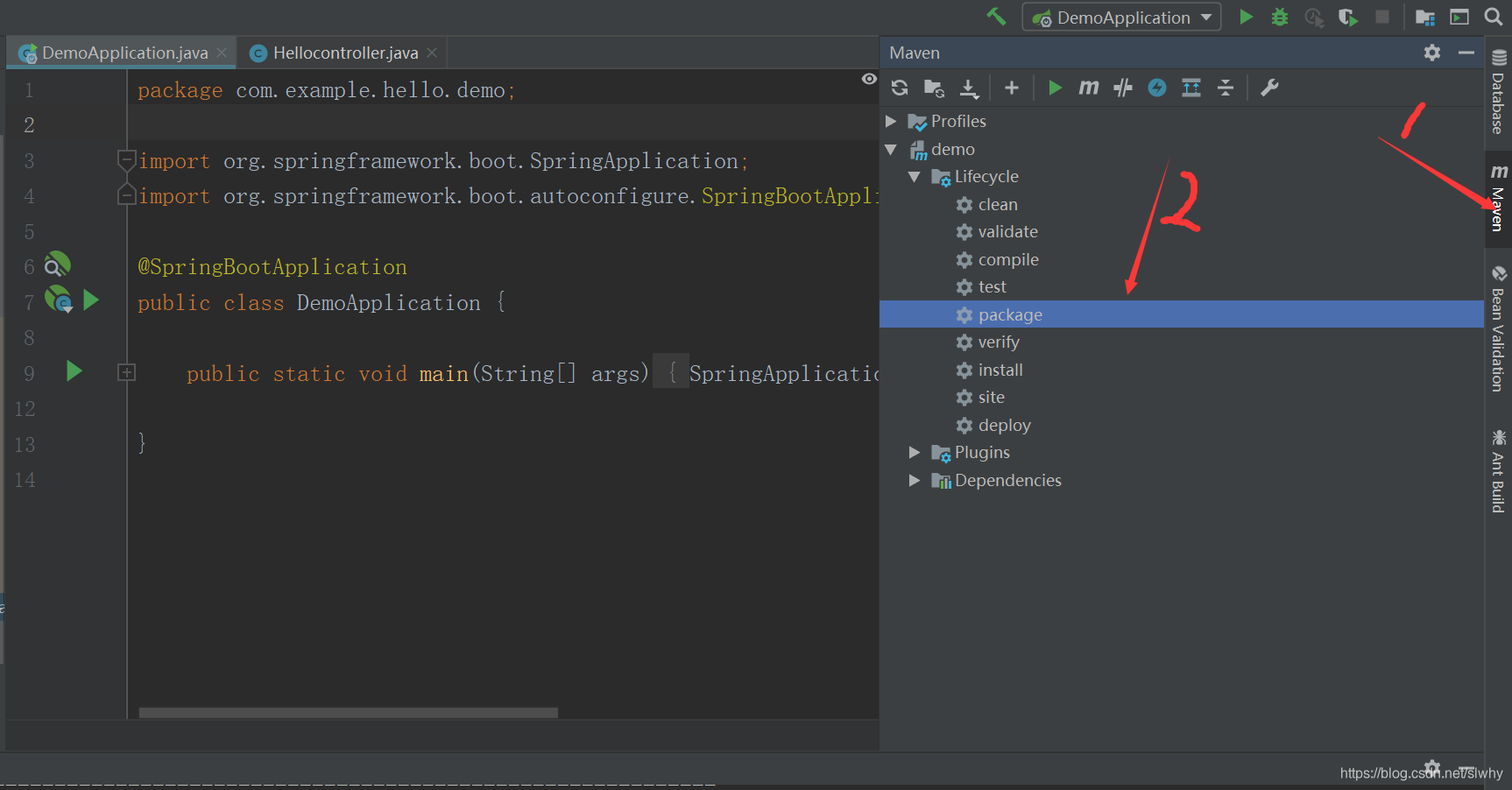The image size is (1512, 790).
Task: Run class from gutter arrow on line 7
Action: [91, 300]
